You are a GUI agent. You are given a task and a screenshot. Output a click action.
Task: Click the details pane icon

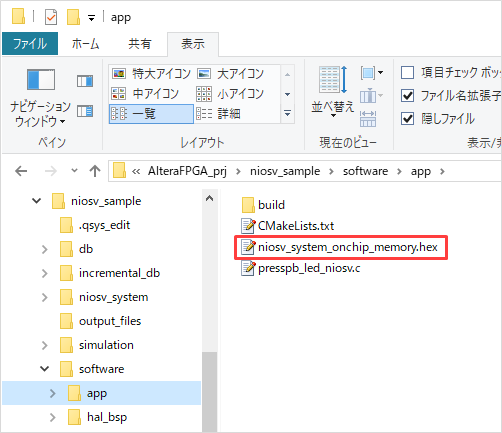85,111
